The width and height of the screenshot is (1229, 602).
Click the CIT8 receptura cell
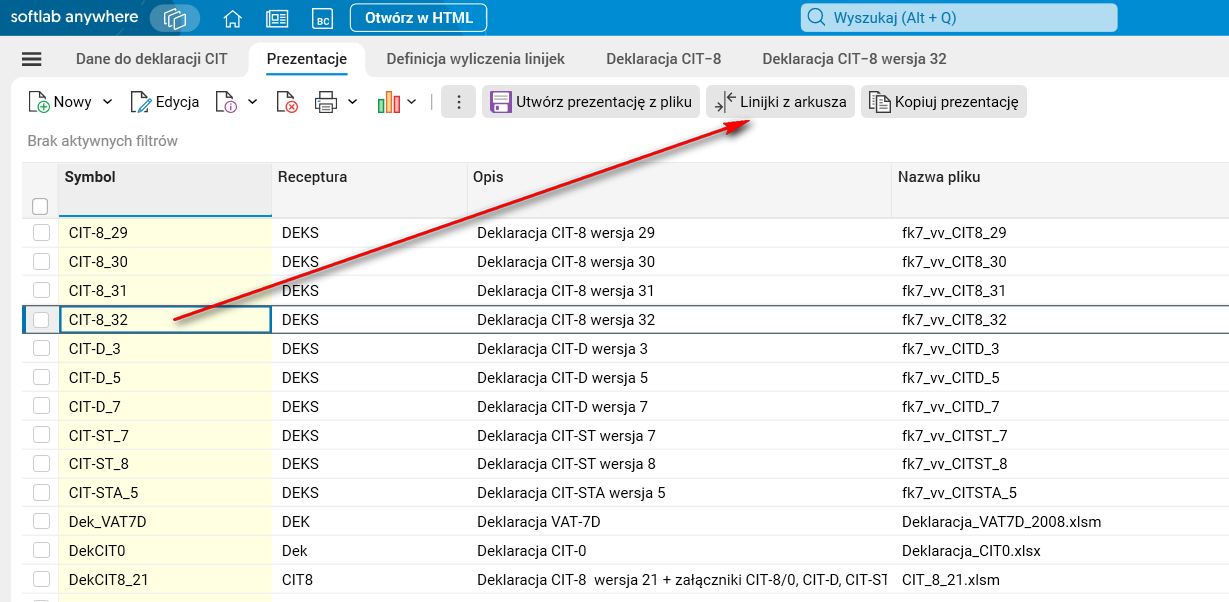tap(369, 580)
